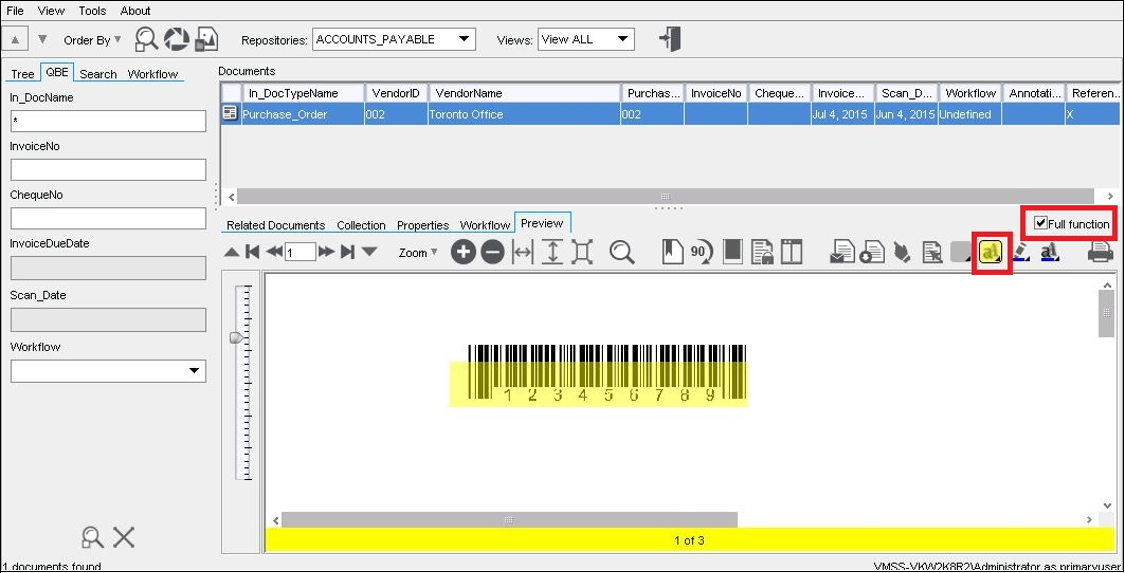Select the yellow highlight annotation tool
The height and width of the screenshot is (573, 1125).
point(992,252)
